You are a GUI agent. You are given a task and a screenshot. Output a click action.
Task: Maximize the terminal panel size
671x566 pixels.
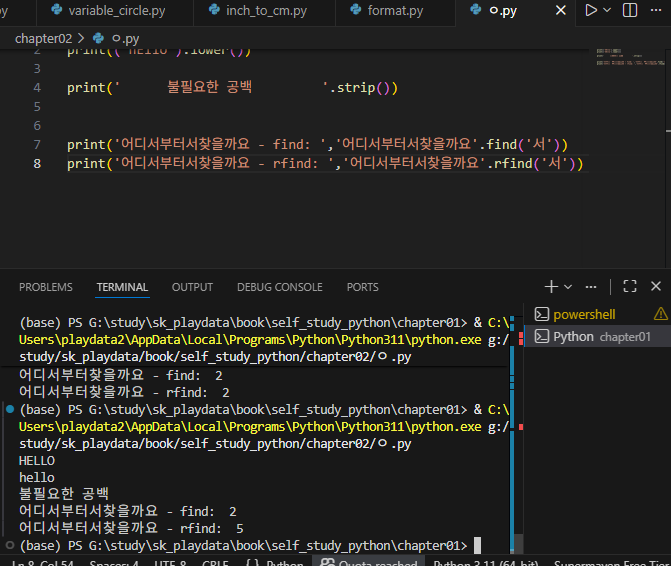coord(629,286)
